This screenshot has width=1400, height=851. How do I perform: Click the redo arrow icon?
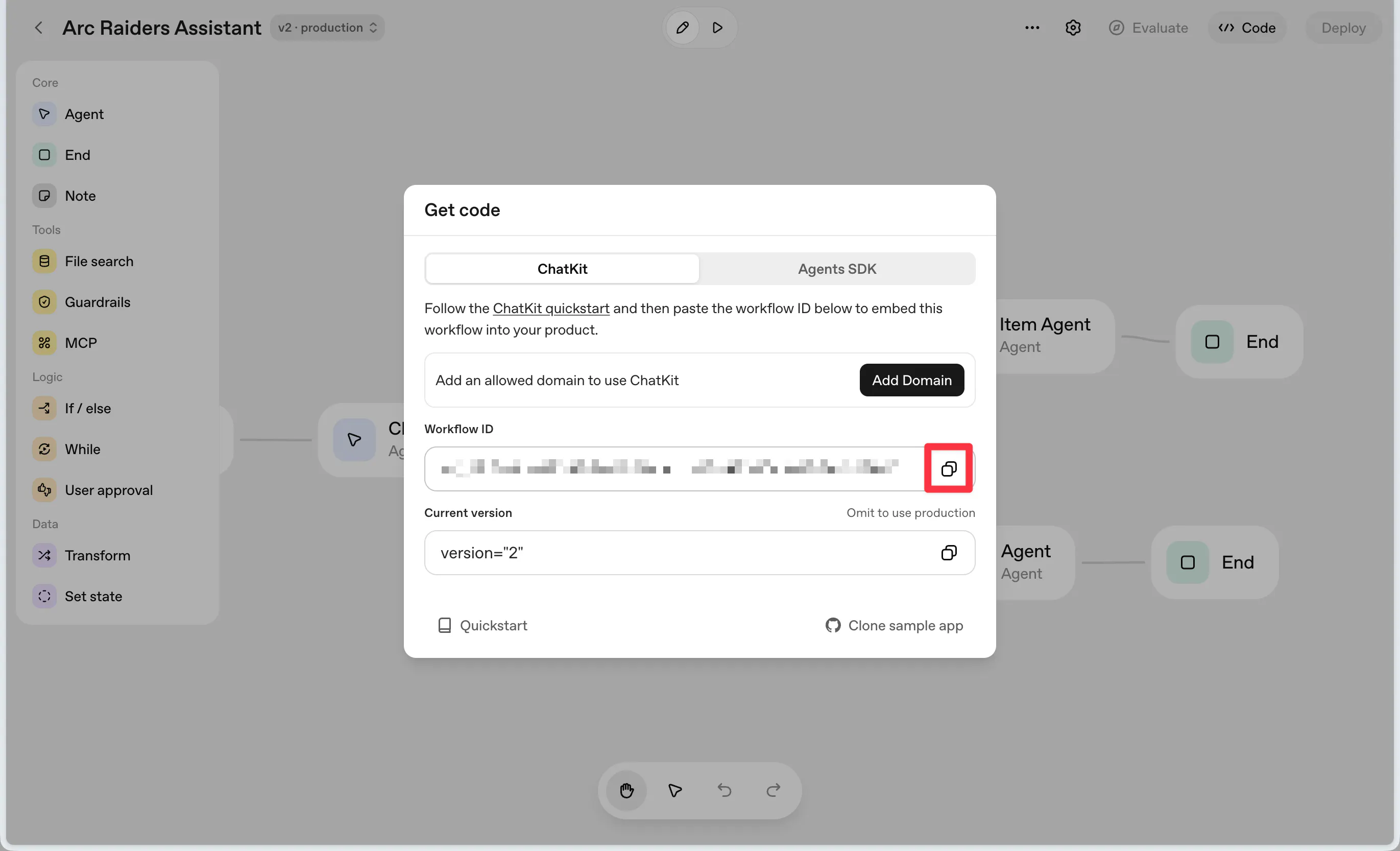click(x=773, y=790)
